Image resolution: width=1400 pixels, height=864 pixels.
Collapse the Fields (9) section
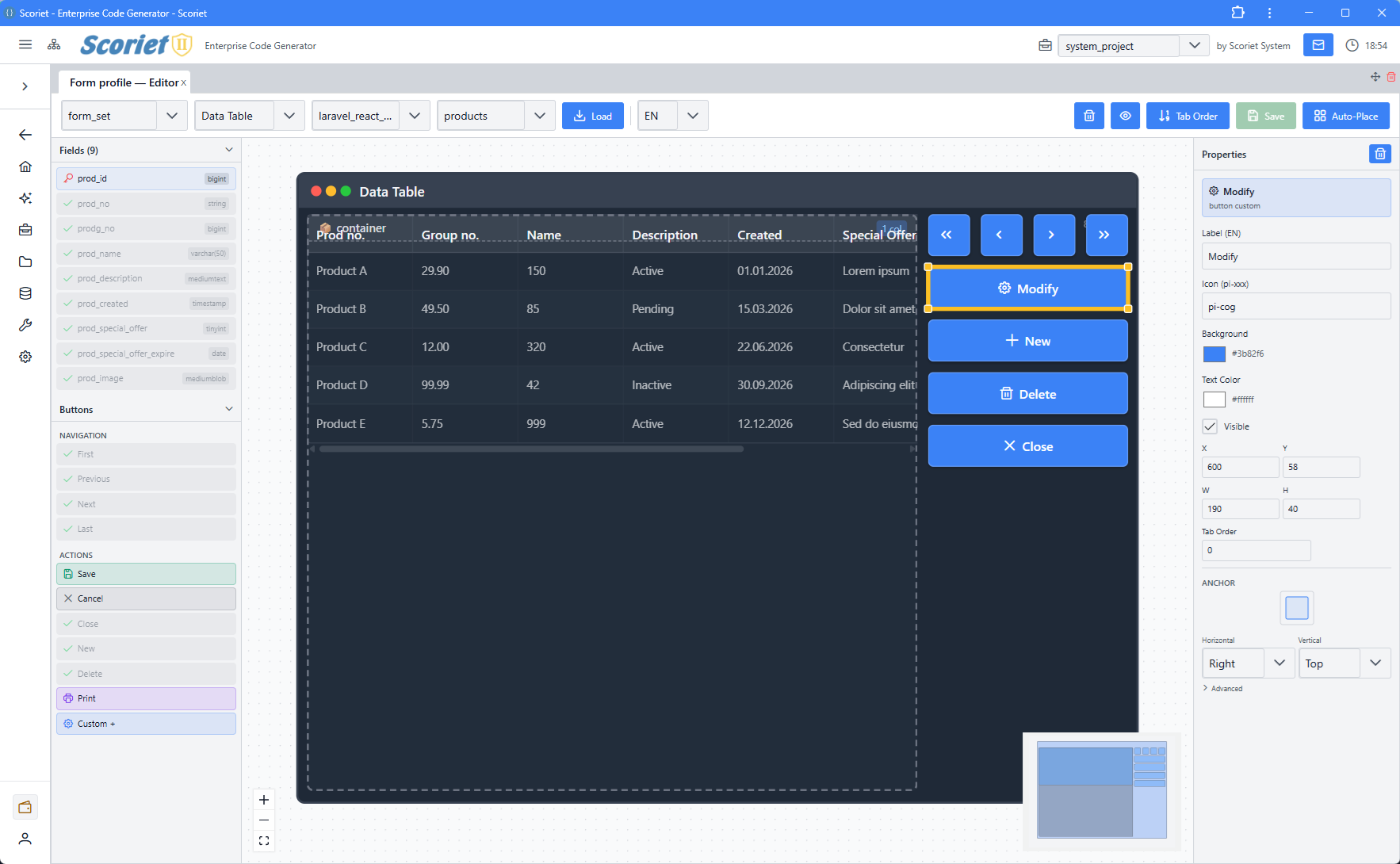pos(228,150)
